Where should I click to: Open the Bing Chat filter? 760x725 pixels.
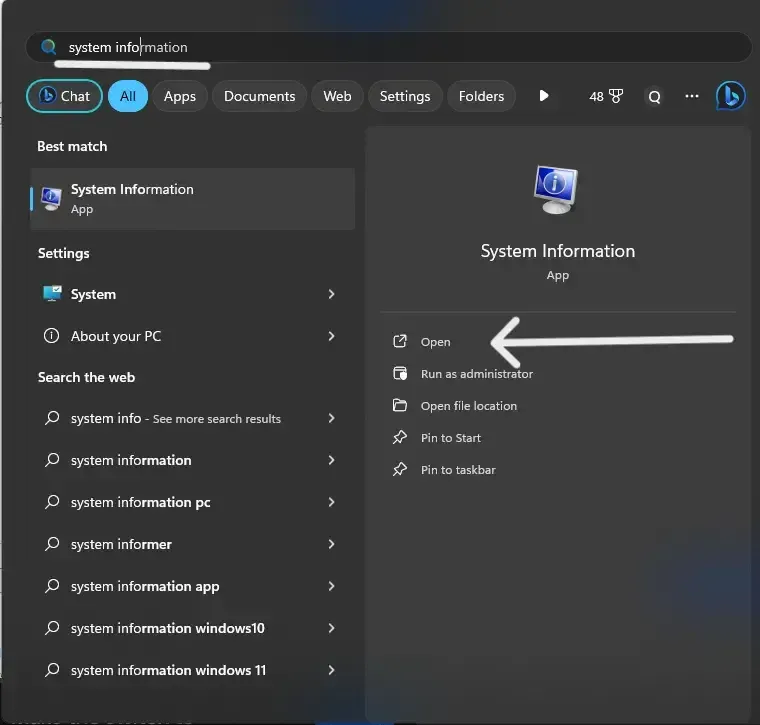coord(64,96)
